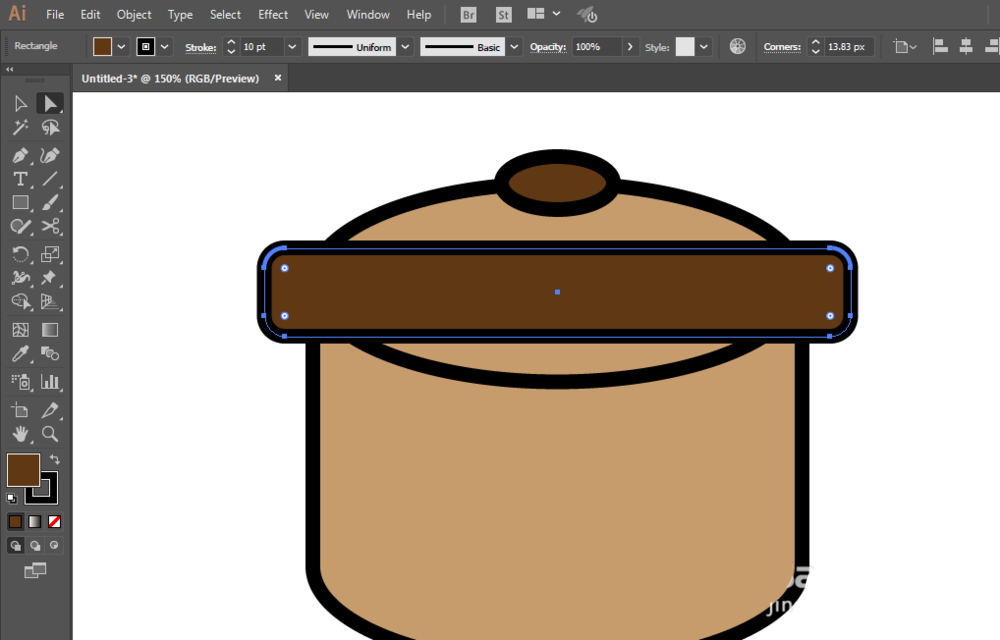Reset to default fill and stroke

pos(12,498)
